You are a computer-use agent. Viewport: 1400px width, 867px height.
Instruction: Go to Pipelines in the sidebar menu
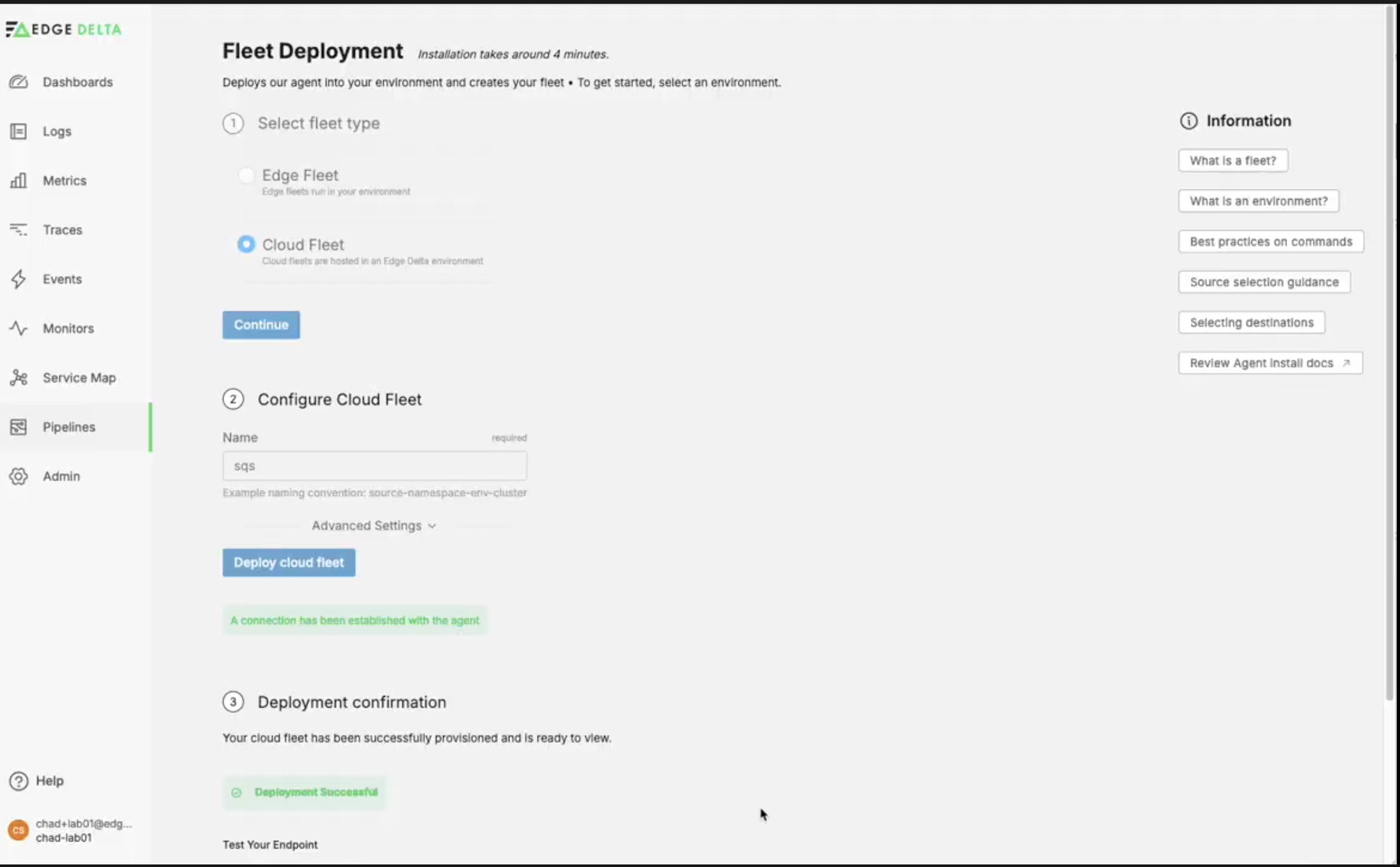69,427
